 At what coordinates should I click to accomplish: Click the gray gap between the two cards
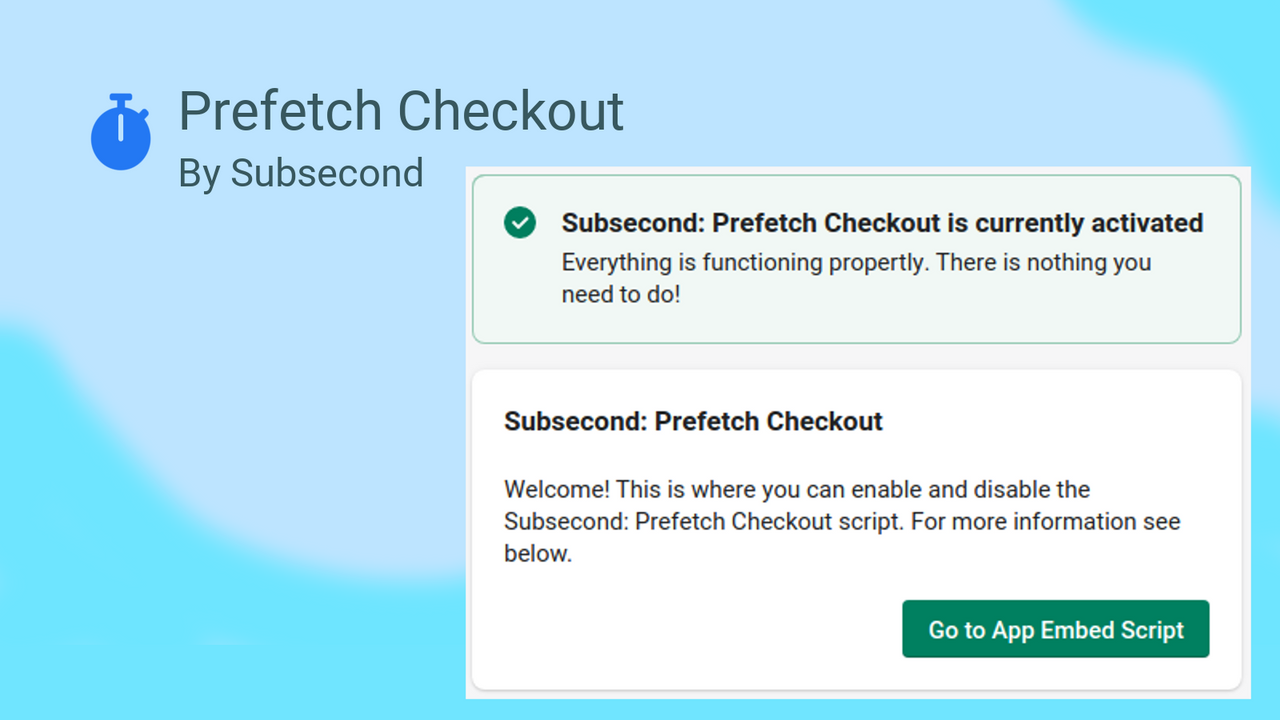point(856,357)
